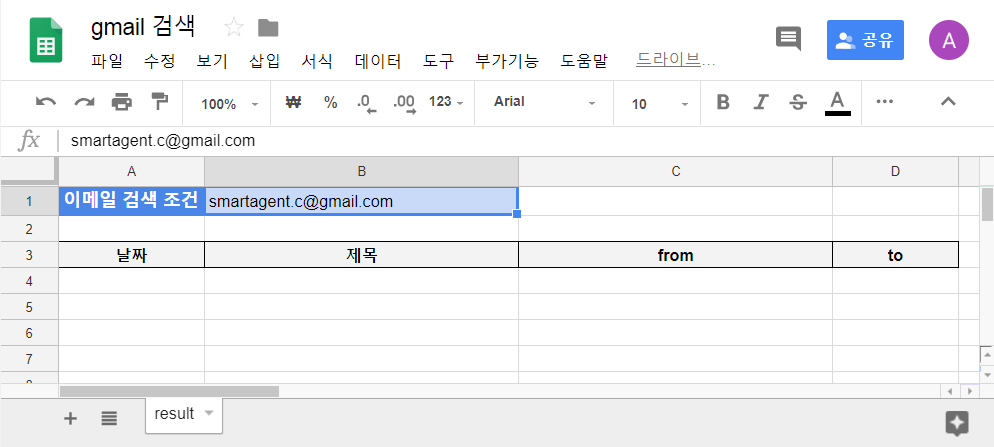The width and height of the screenshot is (994, 447).
Task: Select row 1 header
Action: (29, 202)
